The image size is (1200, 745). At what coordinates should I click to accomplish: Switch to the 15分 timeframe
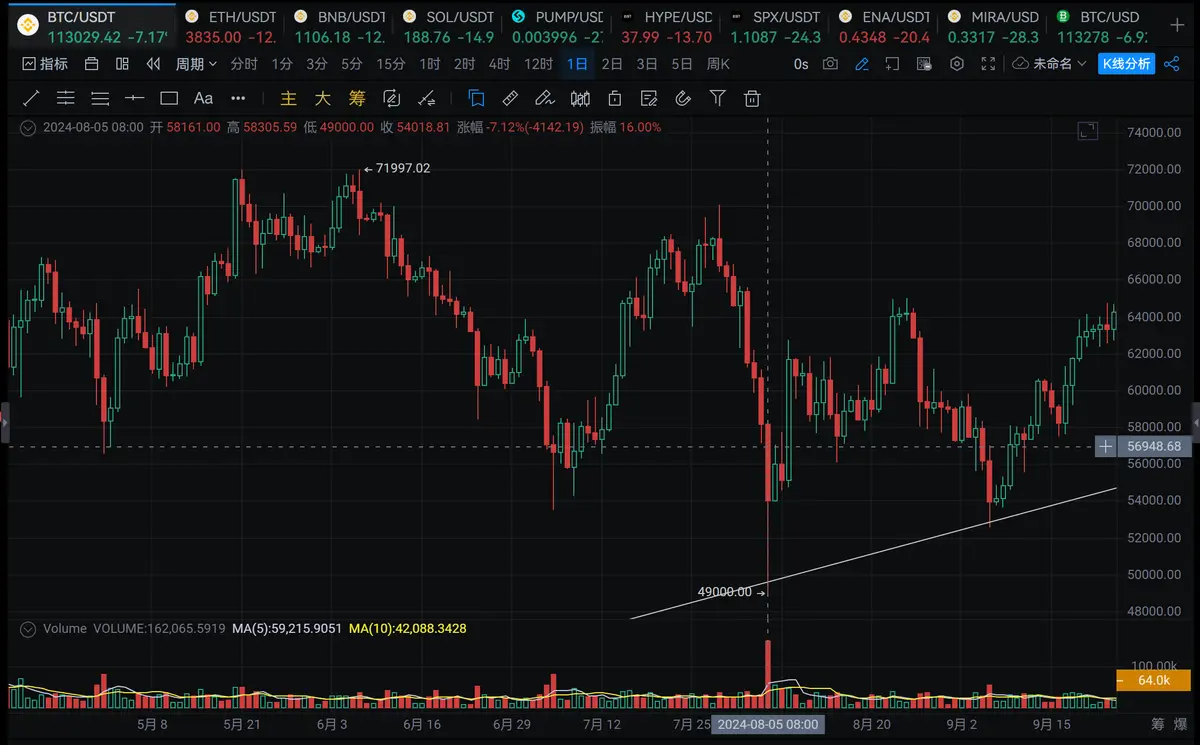(x=390, y=64)
